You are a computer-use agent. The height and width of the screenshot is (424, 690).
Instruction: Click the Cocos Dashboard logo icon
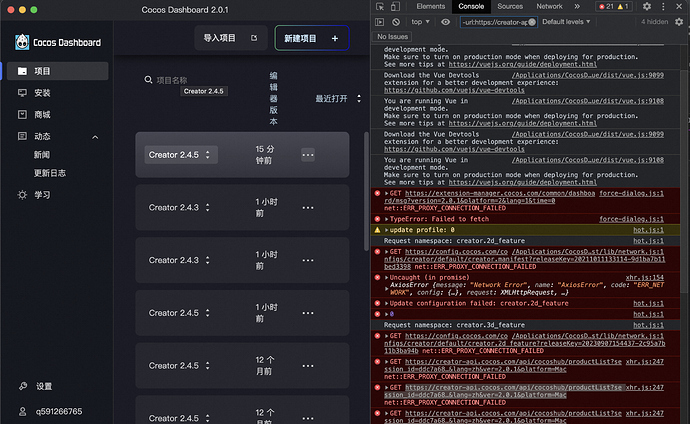click(22, 42)
